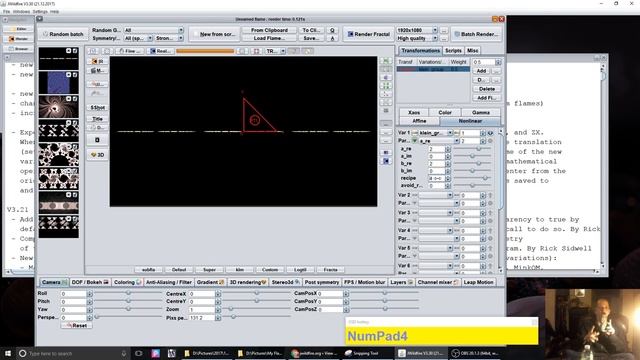
Task: Open the Layers tab
Action: tap(401, 282)
